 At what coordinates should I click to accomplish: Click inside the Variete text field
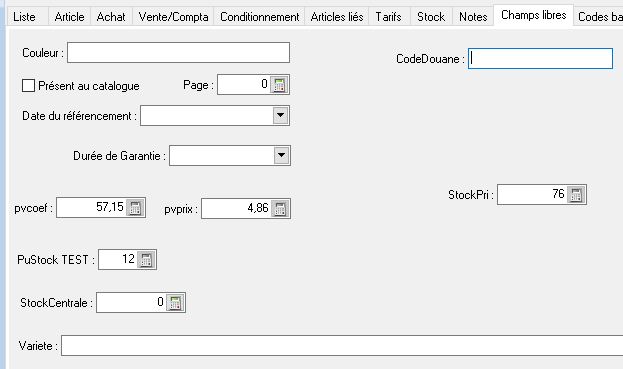coord(342,346)
